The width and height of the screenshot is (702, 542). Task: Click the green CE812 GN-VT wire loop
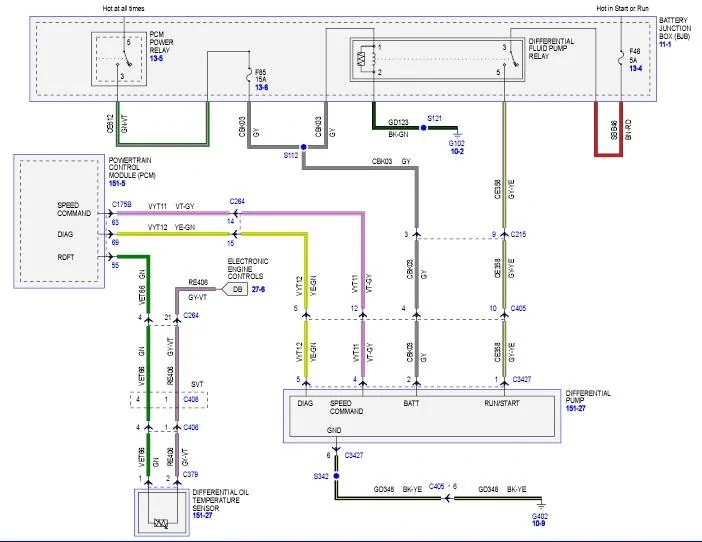[x=163, y=145]
